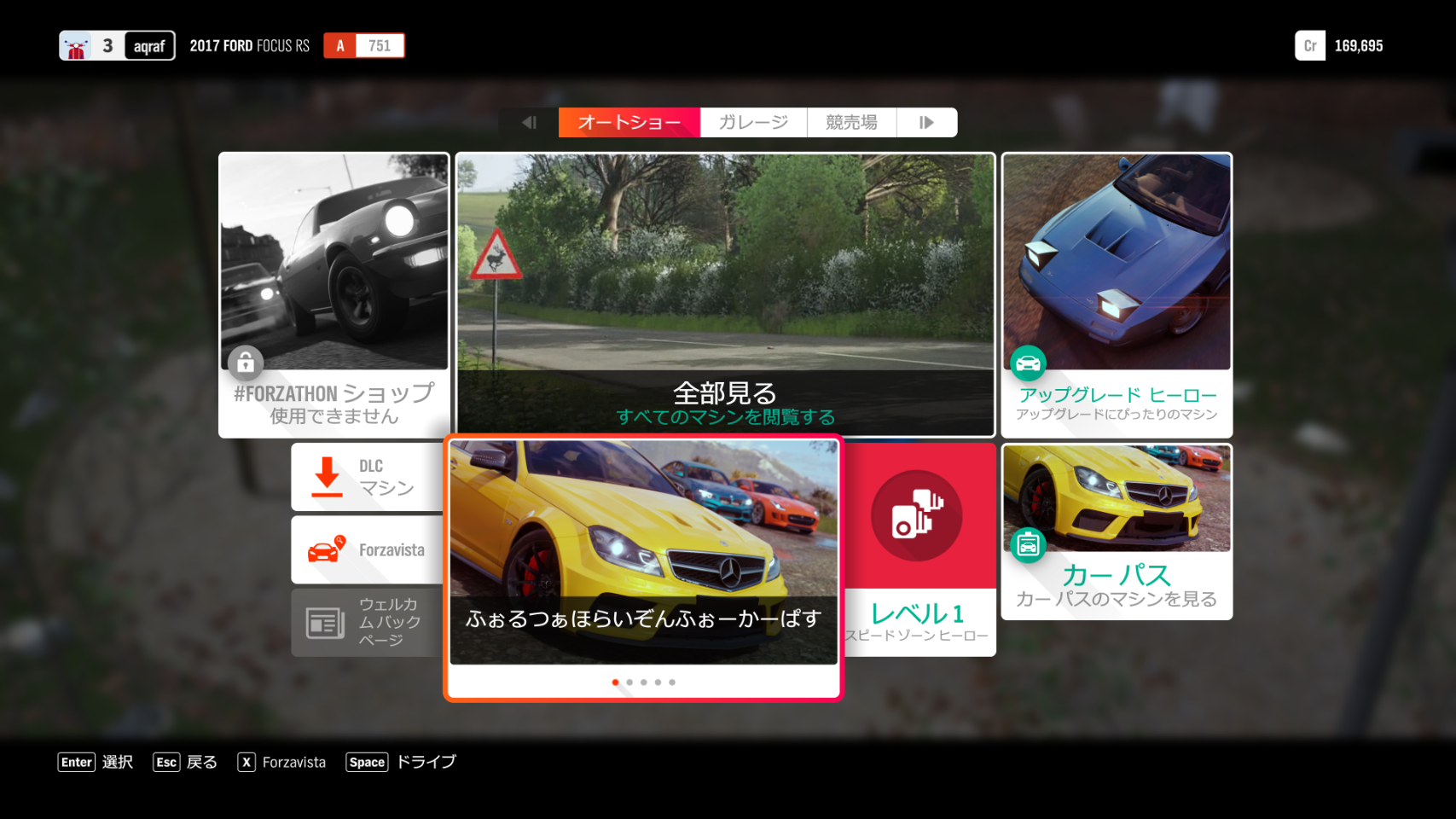1456x819 pixels.
Task: Select the first carousel dot
Action: (616, 682)
